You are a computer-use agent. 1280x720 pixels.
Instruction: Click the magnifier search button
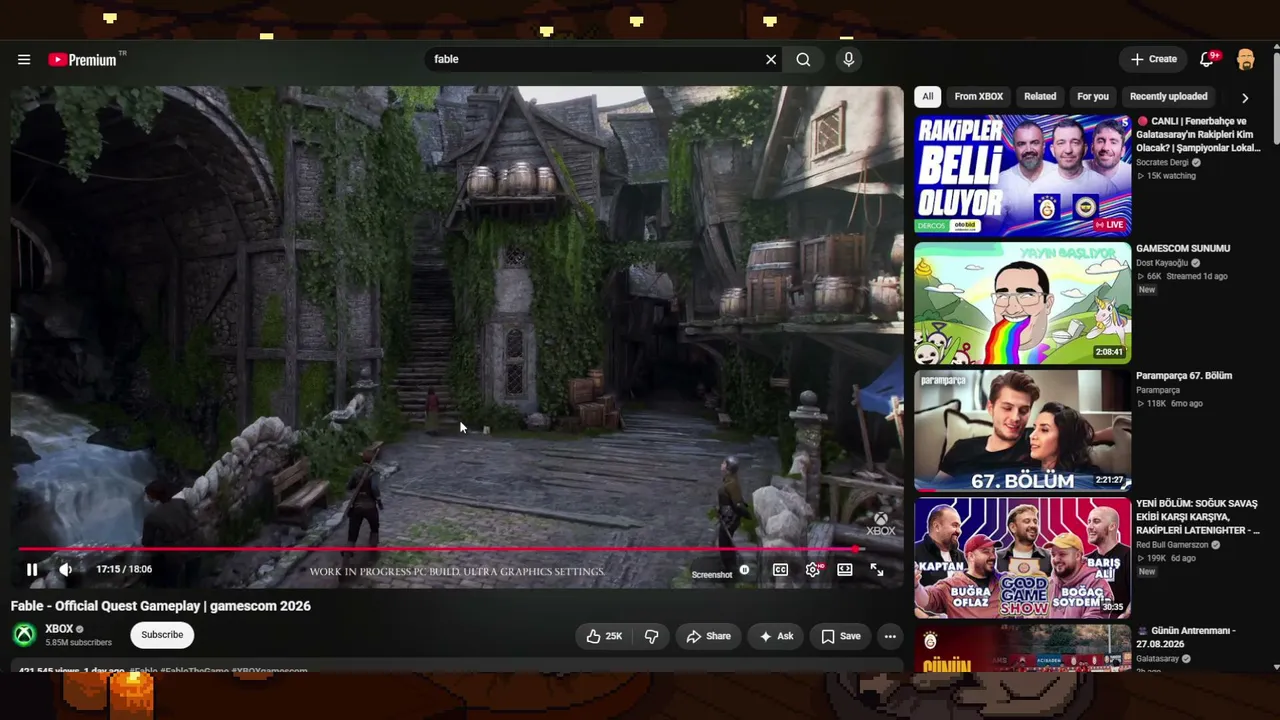point(803,60)
